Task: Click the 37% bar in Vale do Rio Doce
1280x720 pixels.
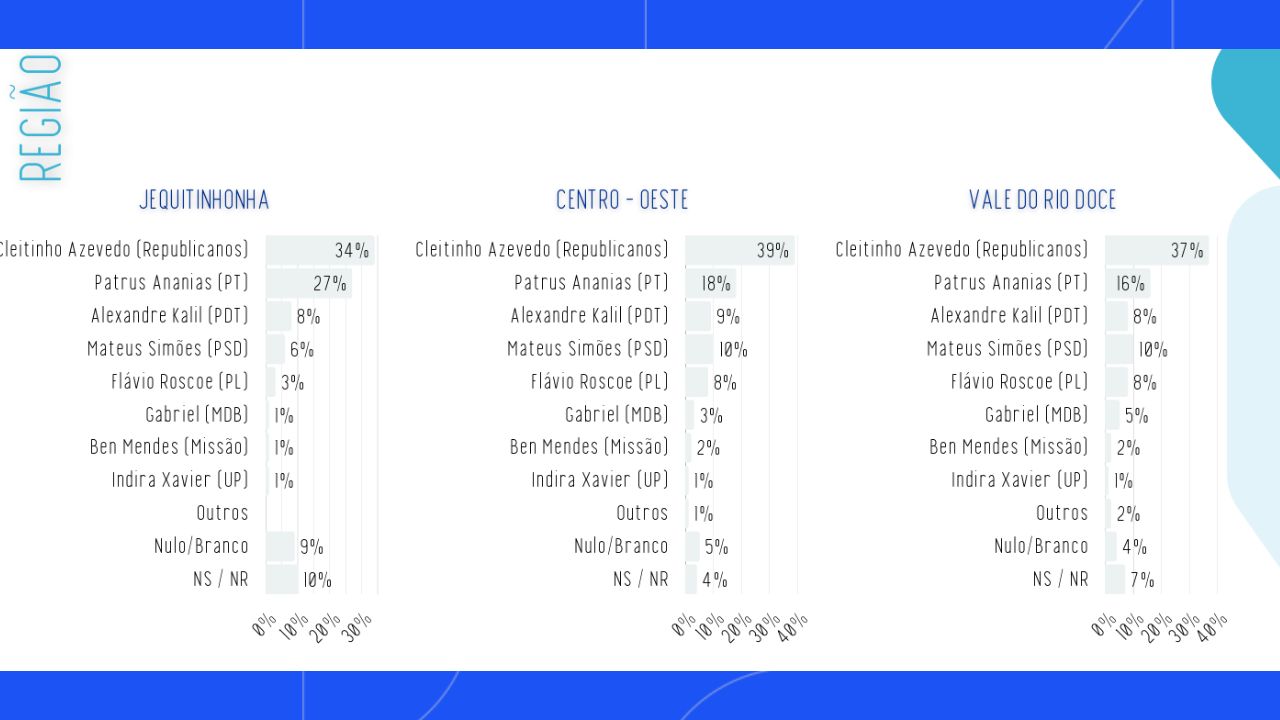Action: 1157,250
